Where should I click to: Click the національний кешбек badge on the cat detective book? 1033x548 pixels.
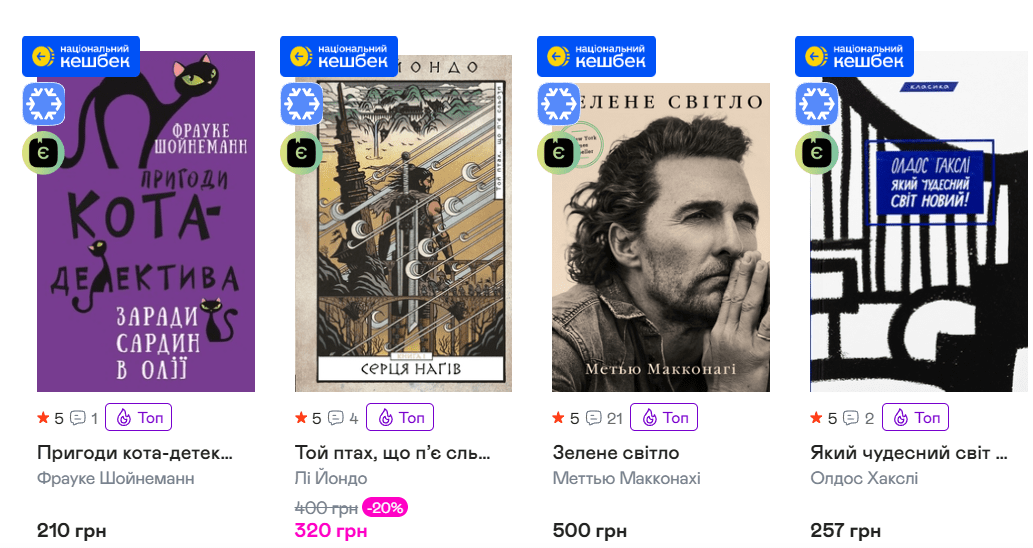click(81, 56)
